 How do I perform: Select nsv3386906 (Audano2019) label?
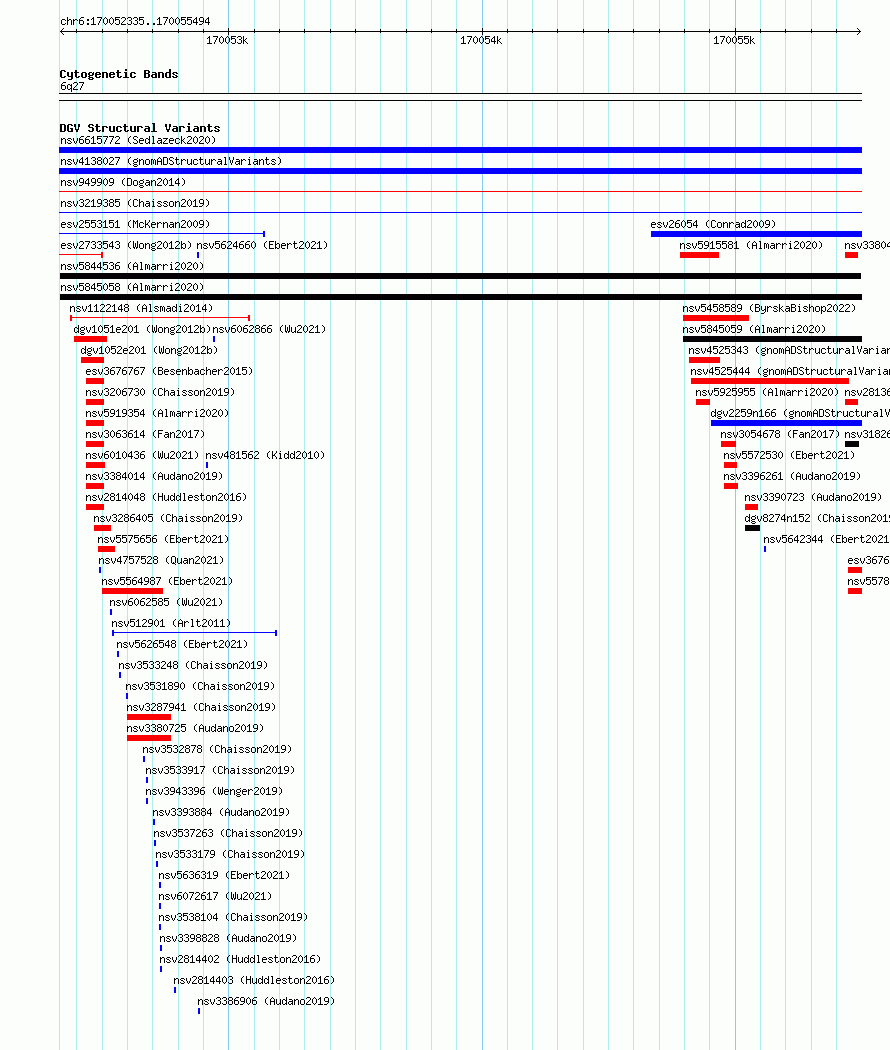click(x=266, y=1001)
